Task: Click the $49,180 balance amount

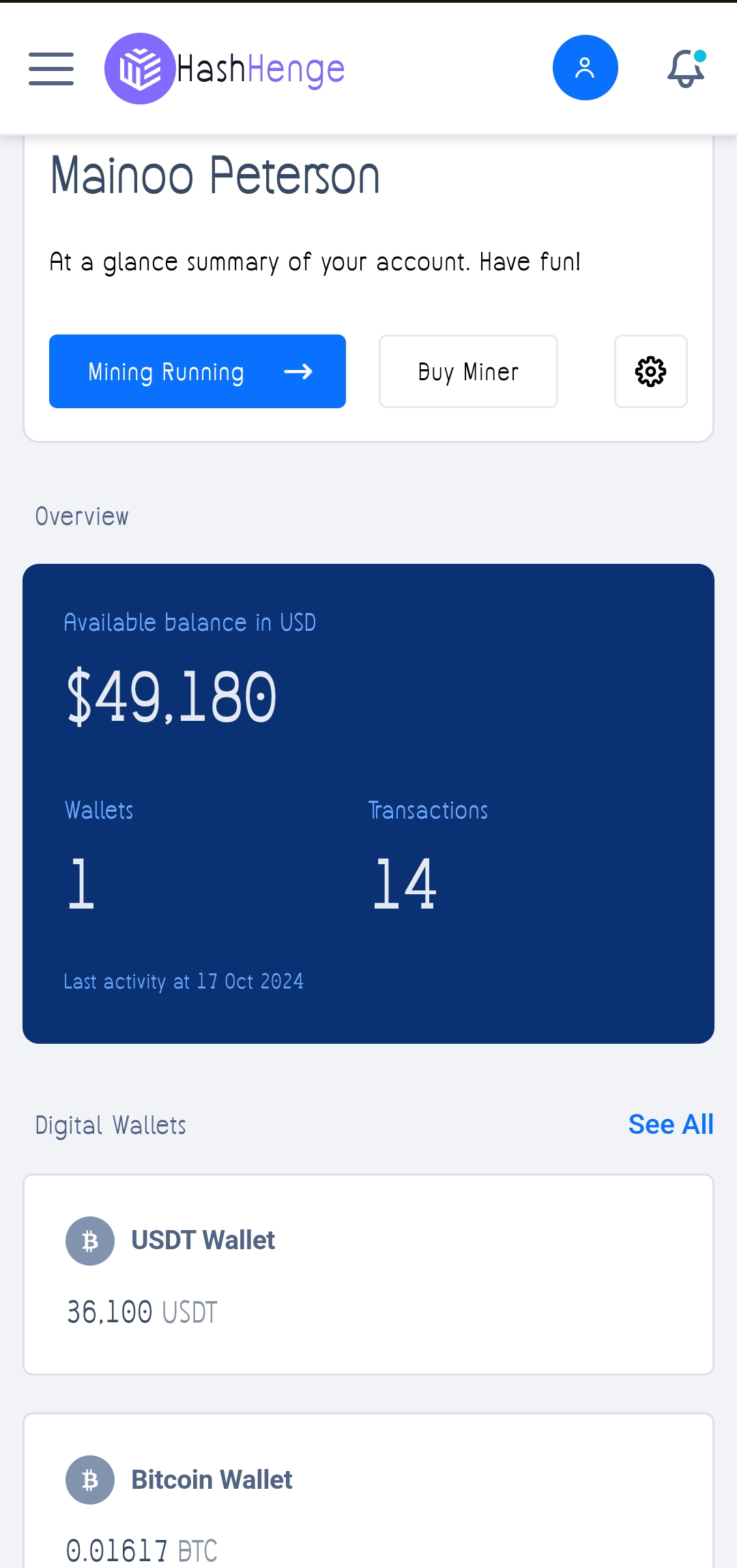Action: (x=172, y=697)
